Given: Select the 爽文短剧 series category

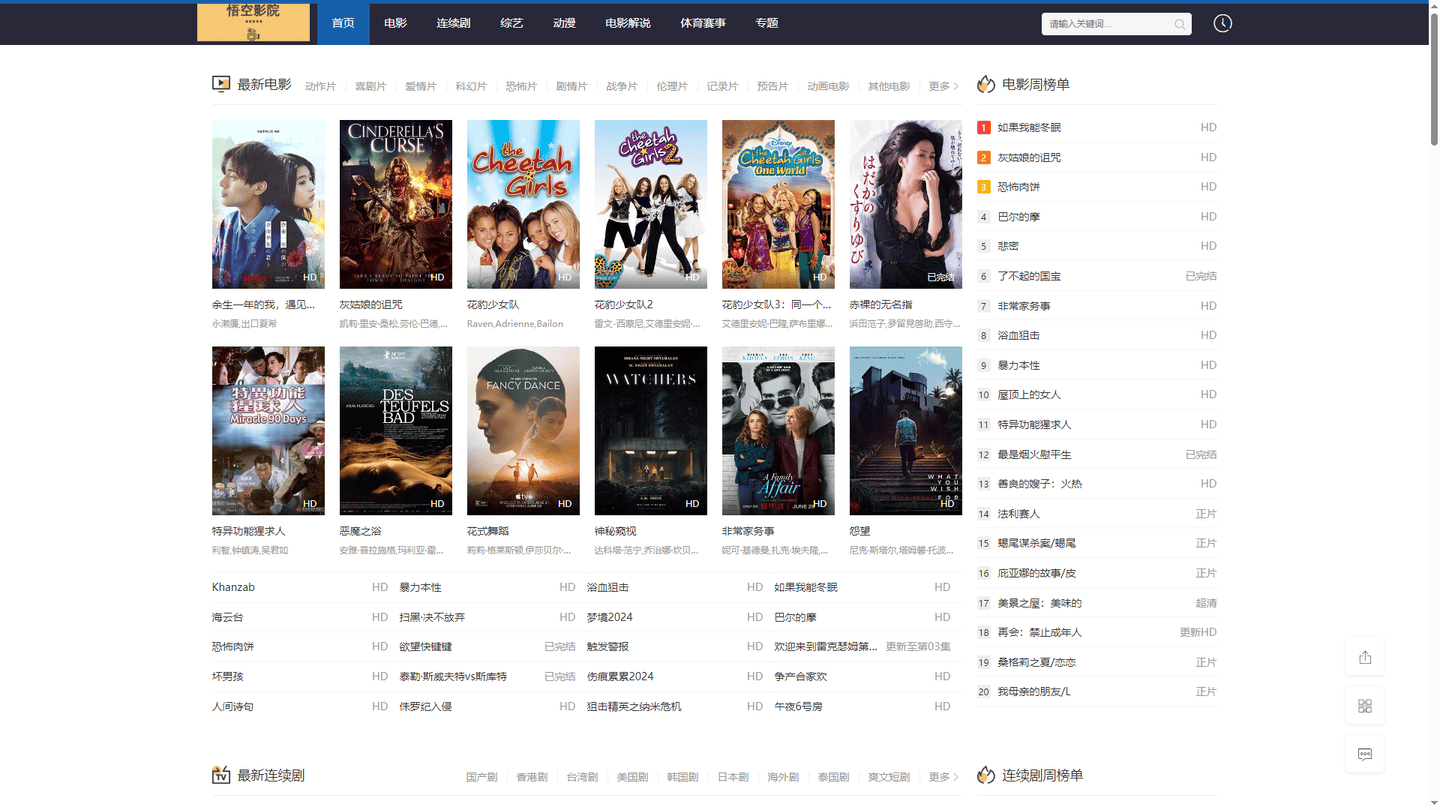Looking at the screenshot, I should pyautogui.click(x=888, y=777).
